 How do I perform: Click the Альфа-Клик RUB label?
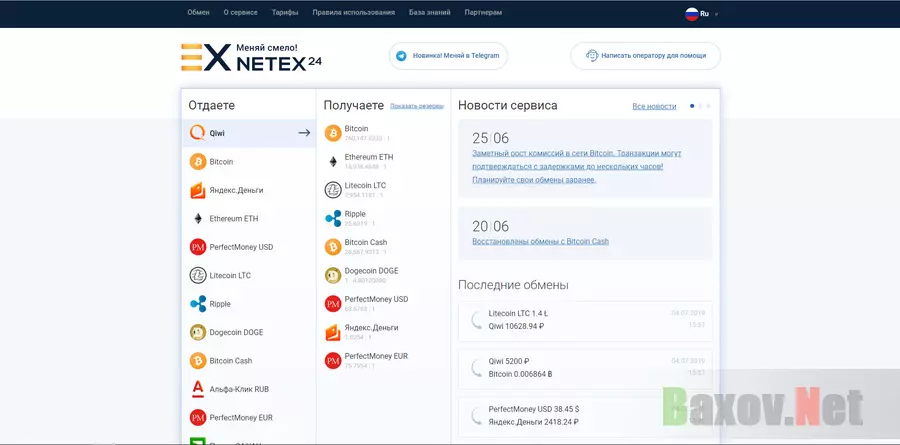pos(239,389)
